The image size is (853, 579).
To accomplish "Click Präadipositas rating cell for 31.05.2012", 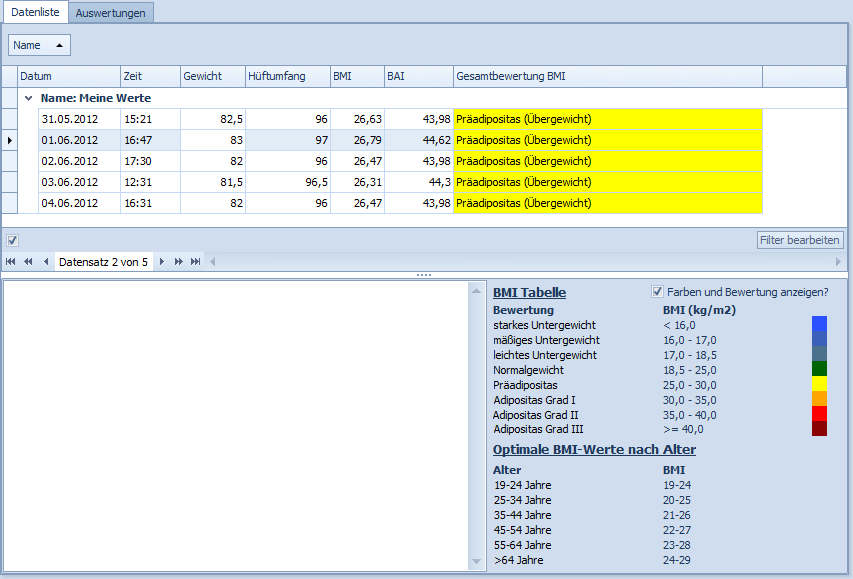I will coord(608,119).
